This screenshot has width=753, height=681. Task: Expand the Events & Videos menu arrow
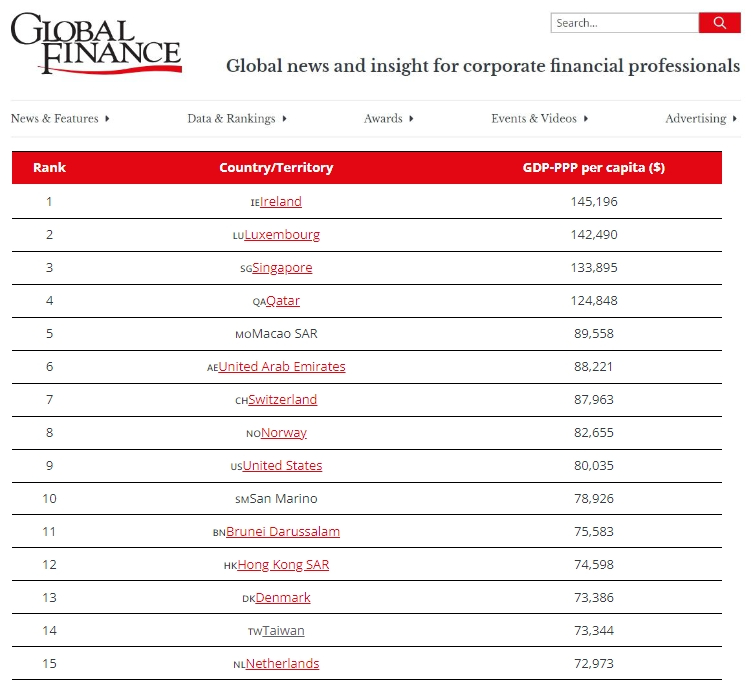585,119
